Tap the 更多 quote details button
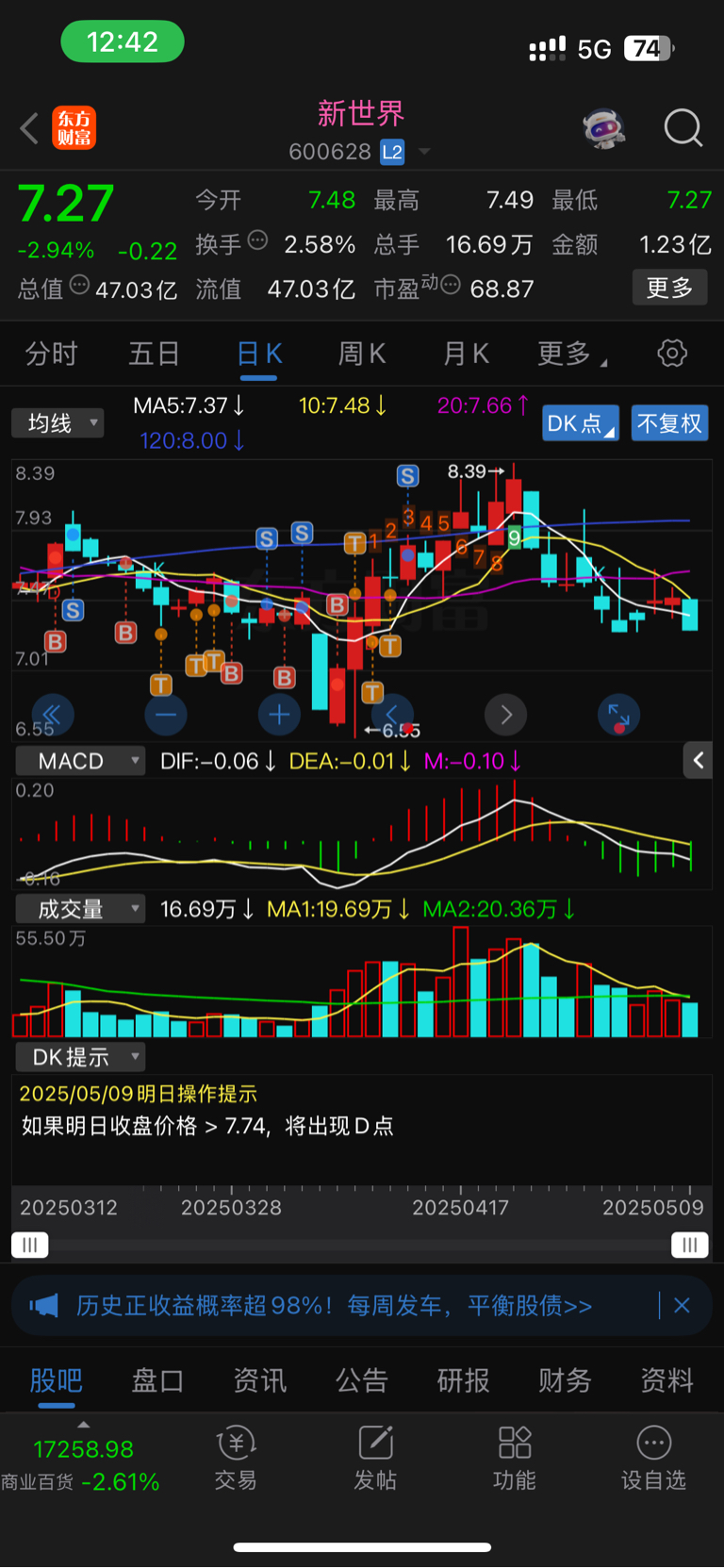This screenshot has height=1568, width=724. point(669,288)
